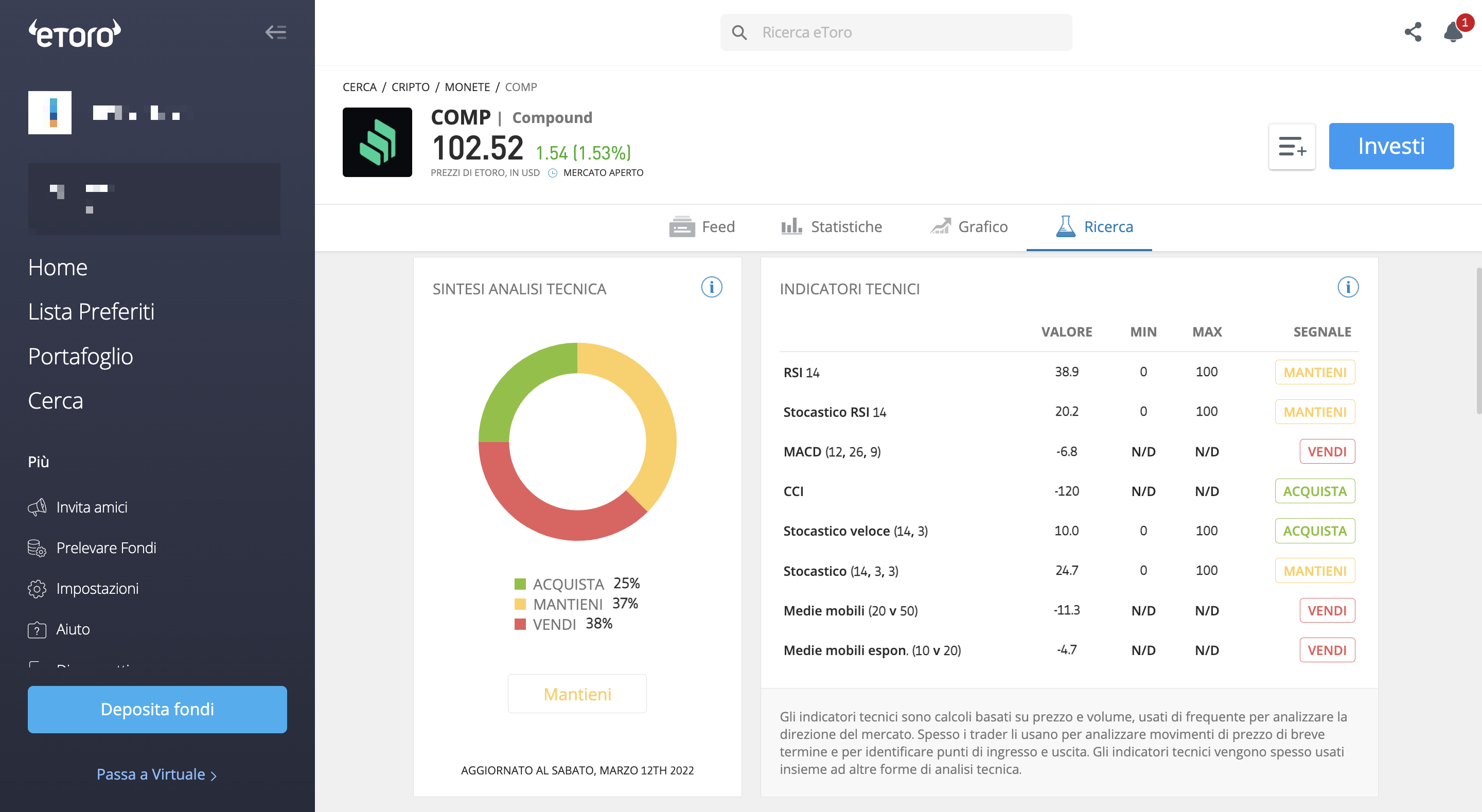Switch to the Grafico tab

click(x=969, y=227)
